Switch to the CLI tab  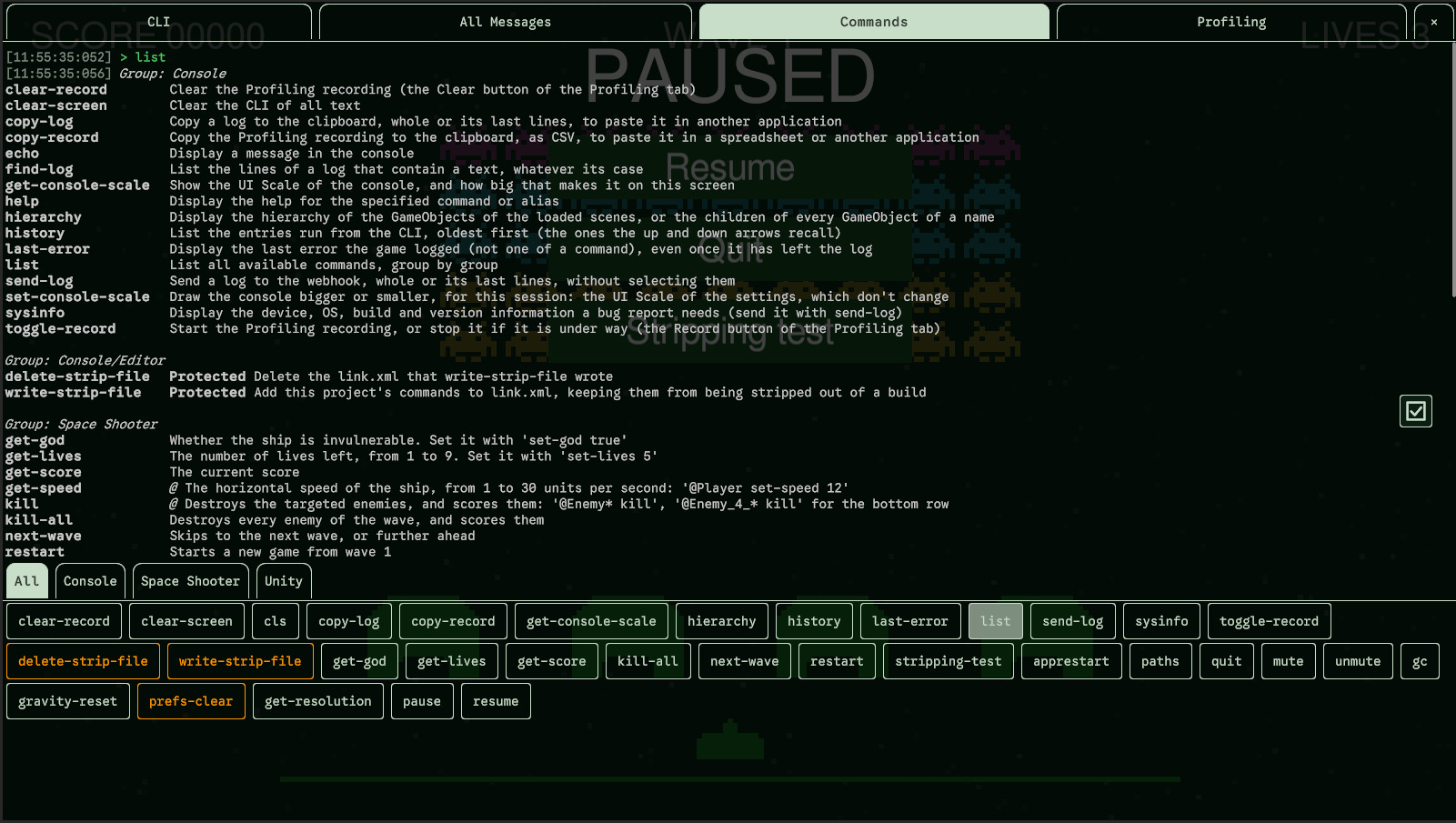point(158,22)
